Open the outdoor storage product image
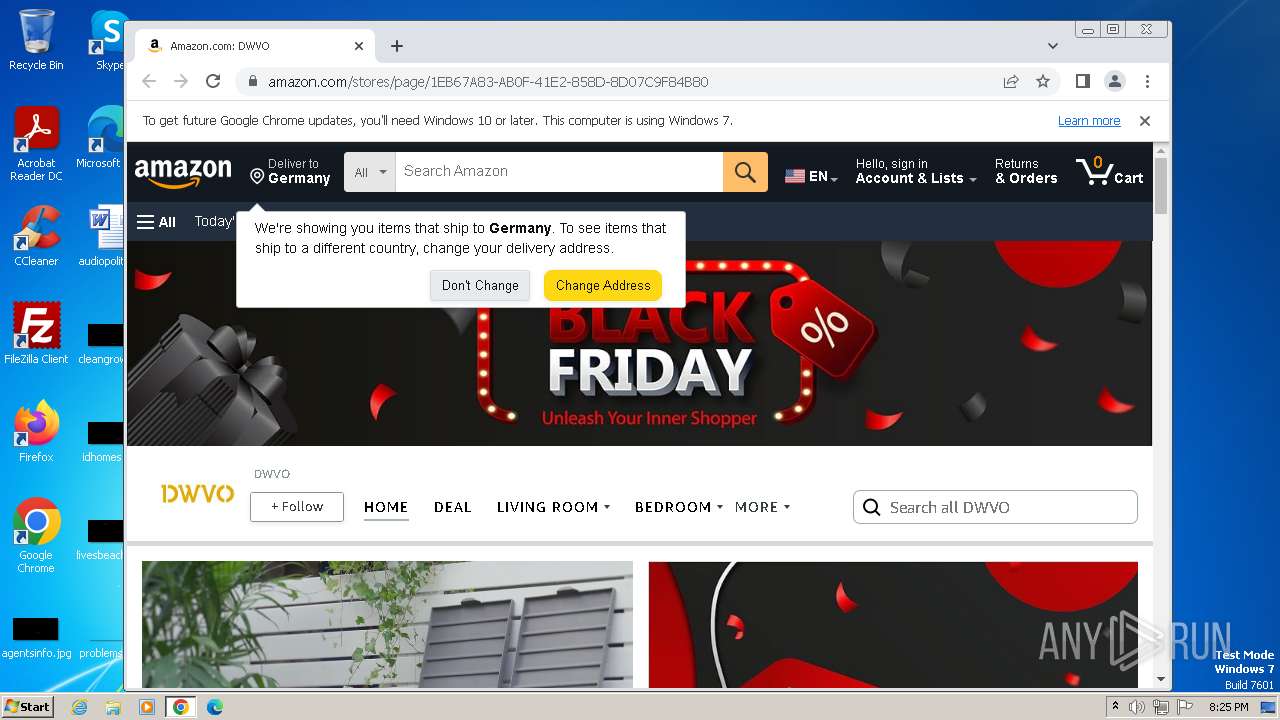Screen dimensions: 1280x720 (x=387, y=624)
